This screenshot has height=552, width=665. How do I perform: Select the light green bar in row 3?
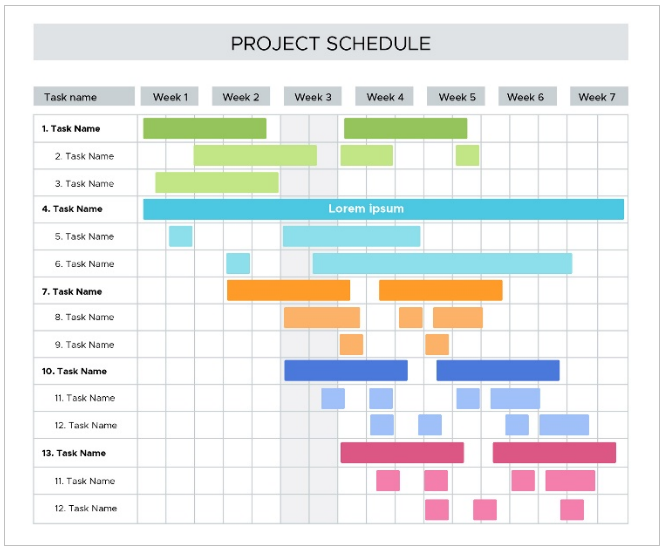(x=217, y=183)
